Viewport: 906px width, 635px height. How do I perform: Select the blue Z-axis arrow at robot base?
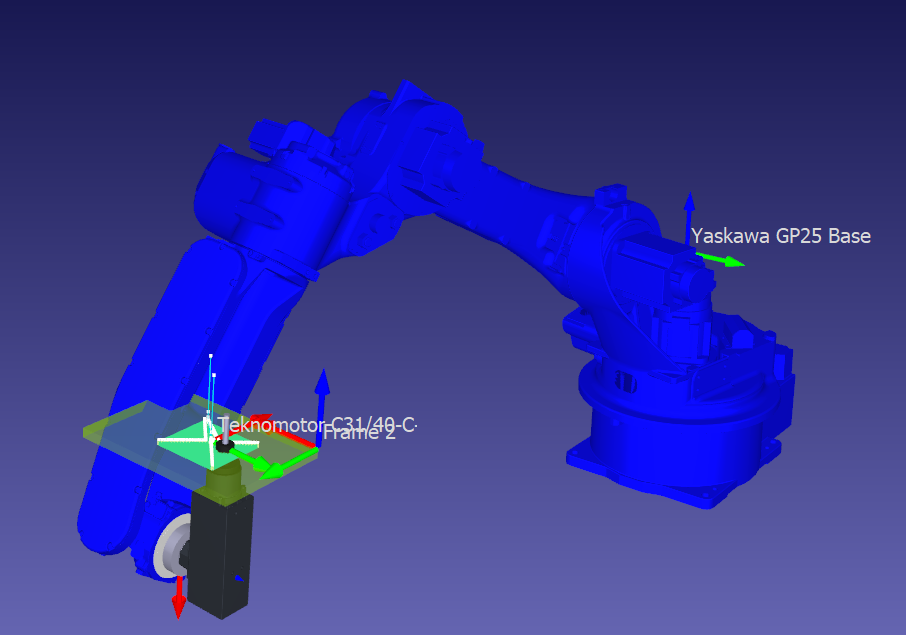689,215
